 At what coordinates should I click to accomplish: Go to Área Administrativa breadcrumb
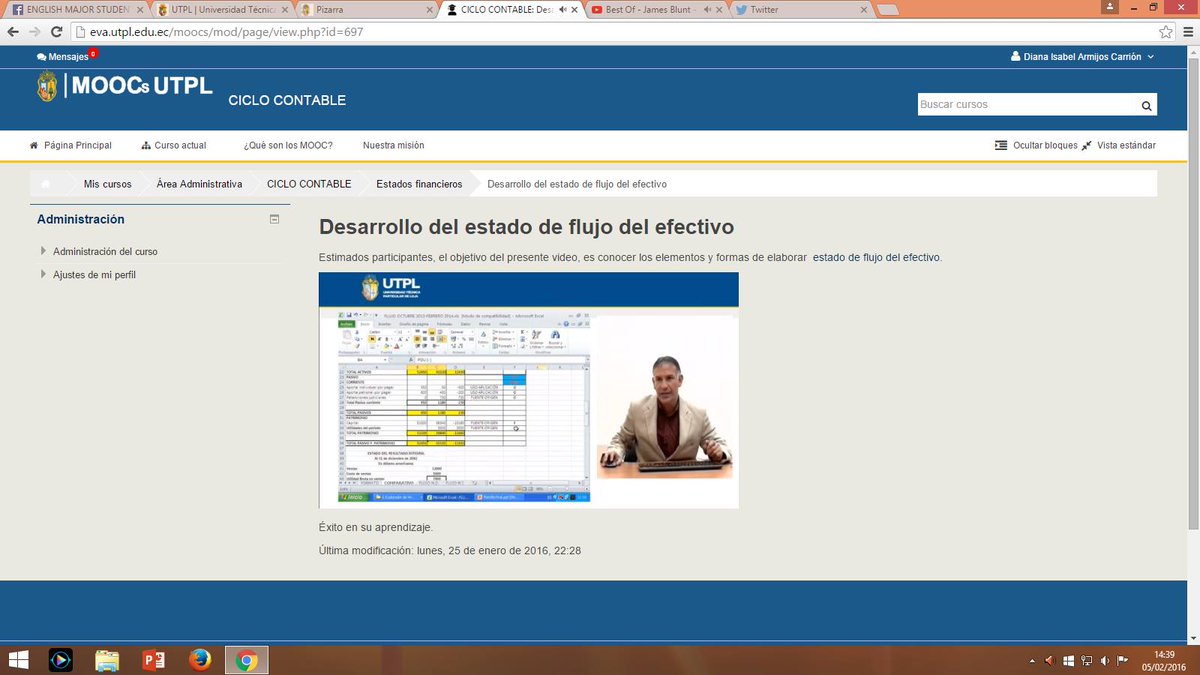coord(199,184)
